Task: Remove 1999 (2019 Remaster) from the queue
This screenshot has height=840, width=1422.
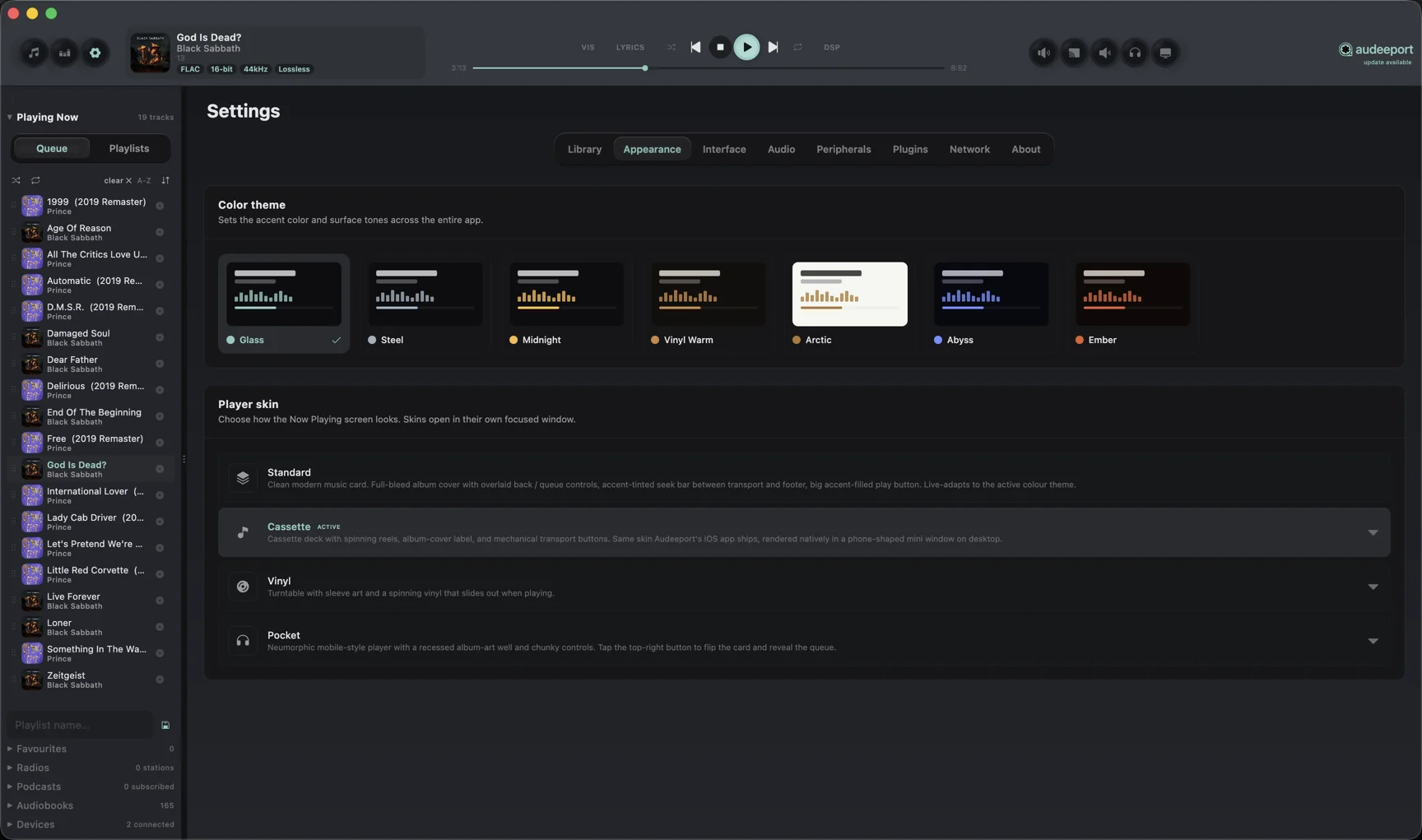Action: [160, 206]
